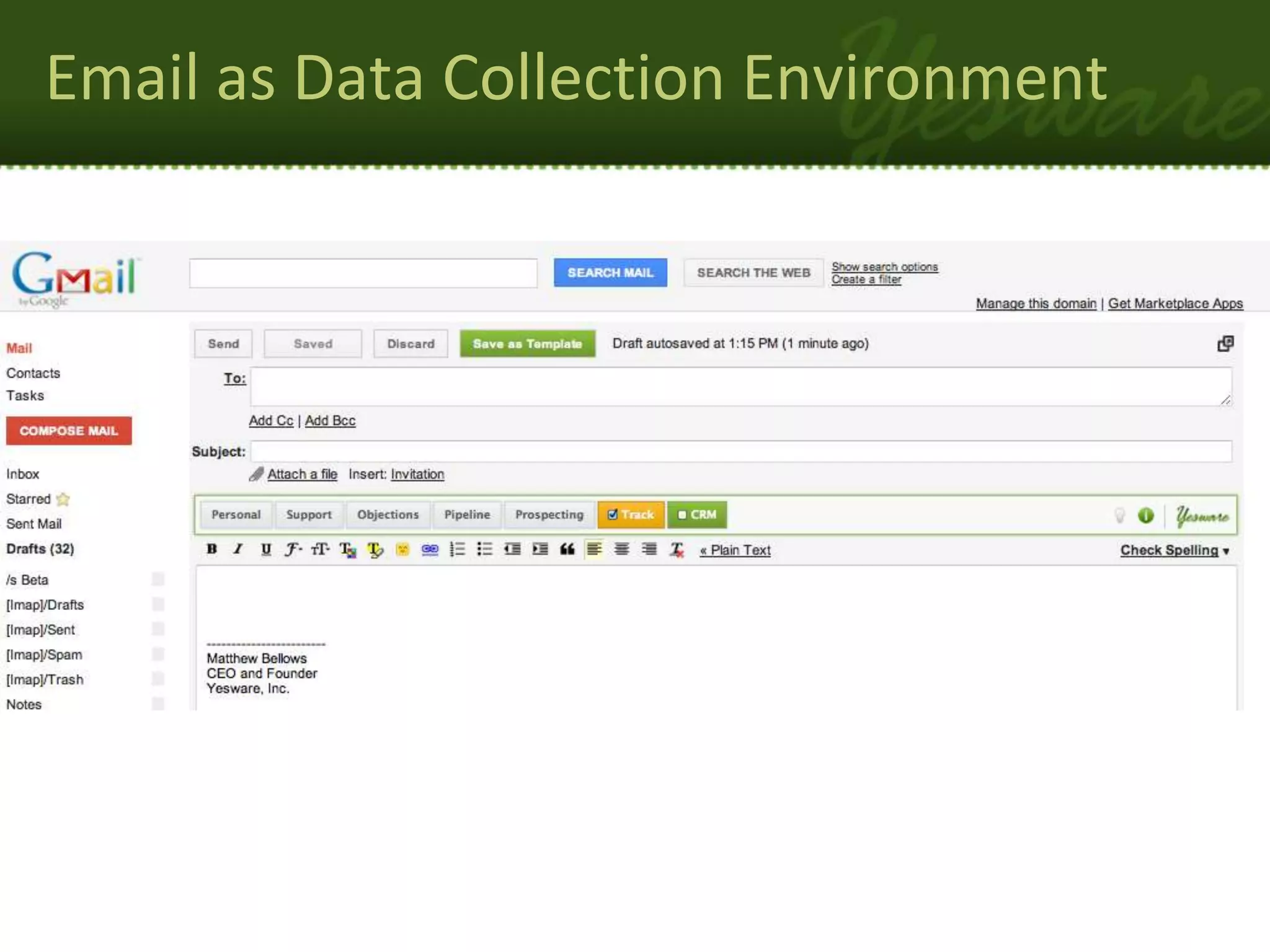Apply block quote formatting
The height and width of the screenshot is (952, 1270).
point(567,549)
